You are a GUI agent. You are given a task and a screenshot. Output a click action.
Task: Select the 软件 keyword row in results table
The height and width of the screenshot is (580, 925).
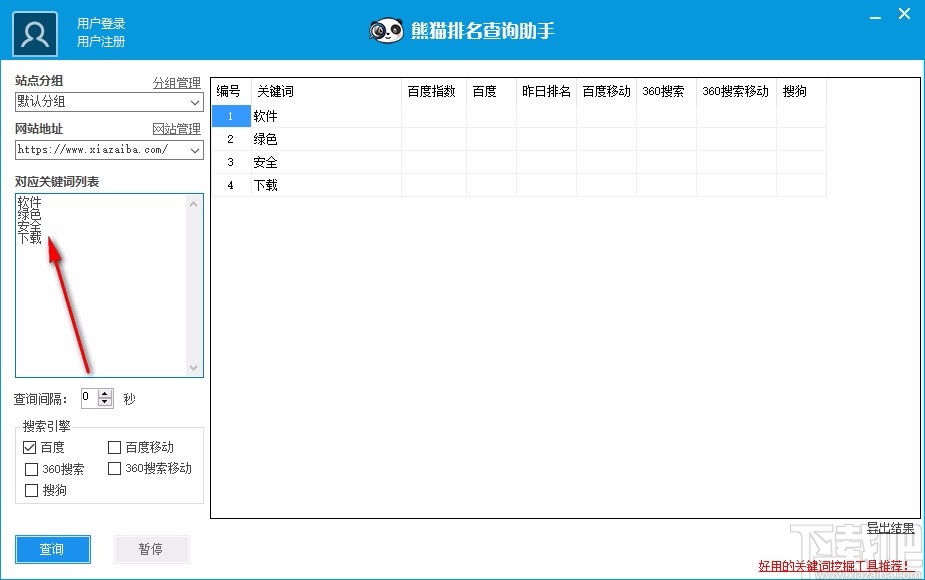[267, 116]
